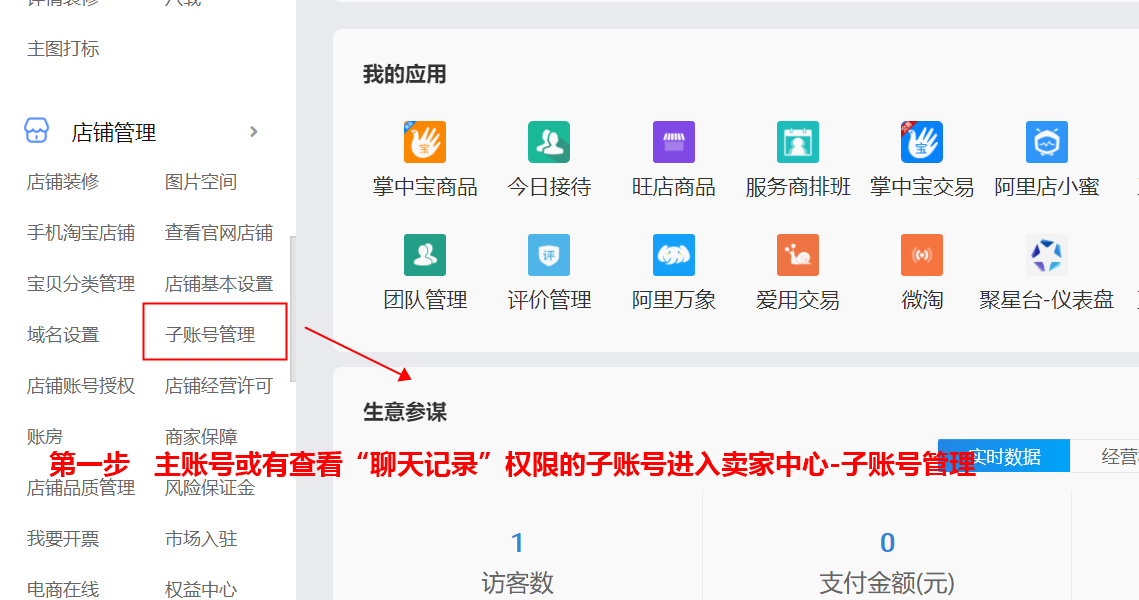
Task: Open 电商在线 link
Action: tap(63, 589)
